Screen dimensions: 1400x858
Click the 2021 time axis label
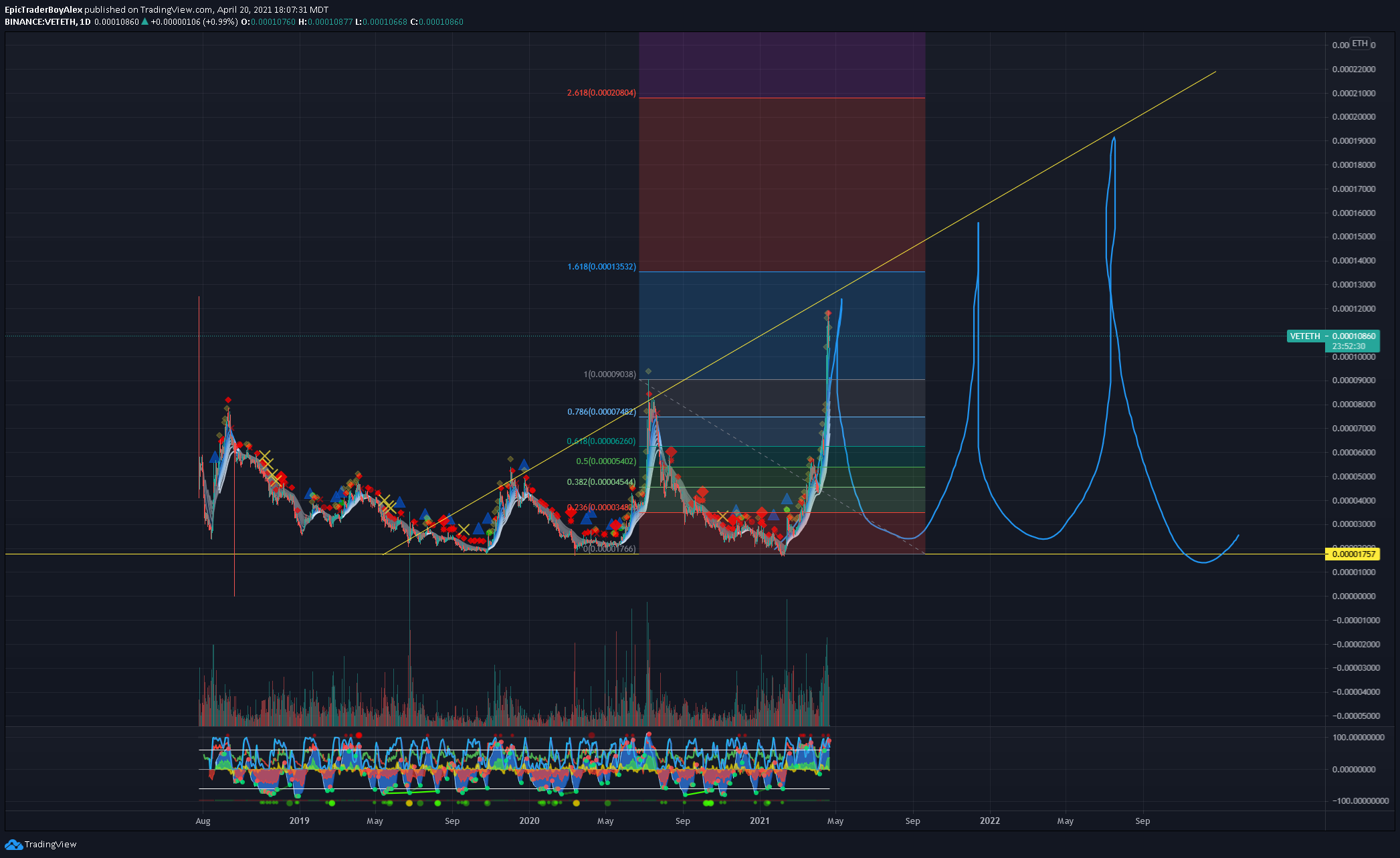(x=759, y=821)
